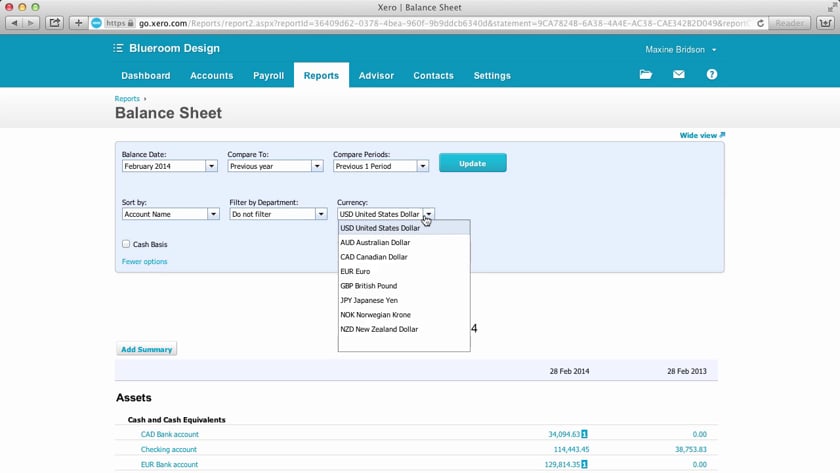Viewport: 840px width, 473px height.
Task: Click the footnote marker beside 34,094.63
Action: 584,434
